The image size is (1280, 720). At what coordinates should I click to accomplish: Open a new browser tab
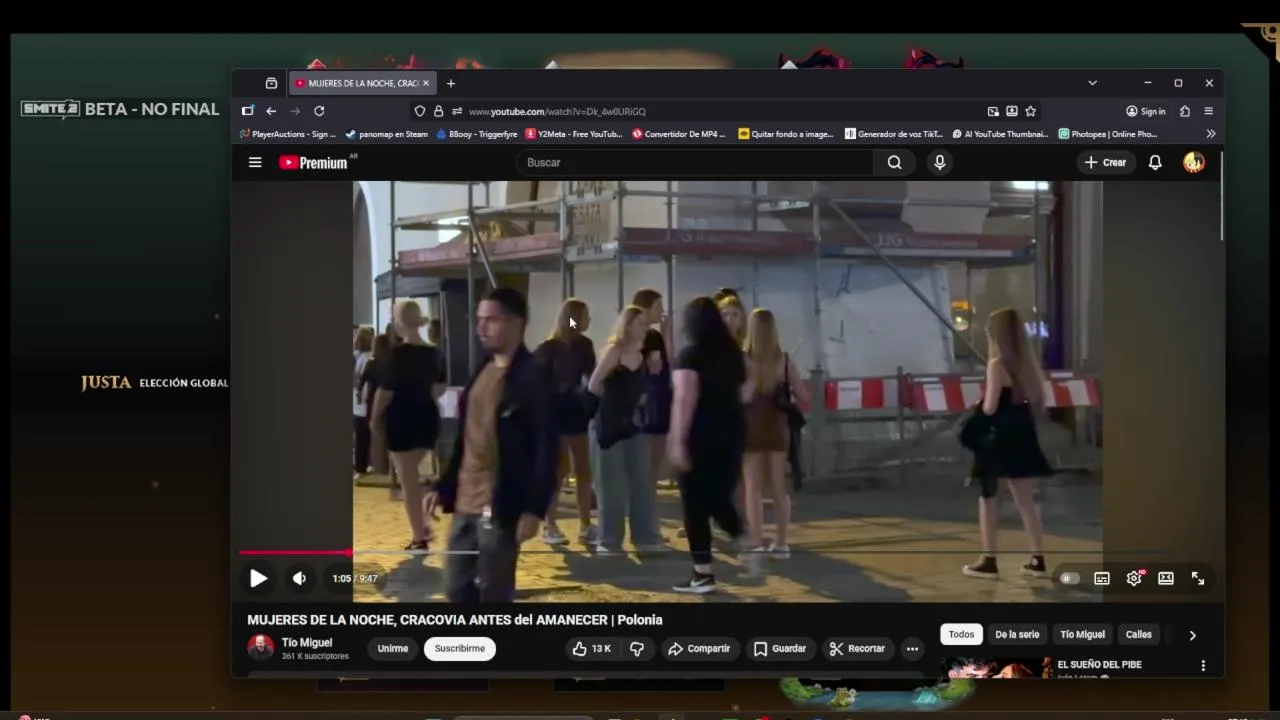[451, 83]
